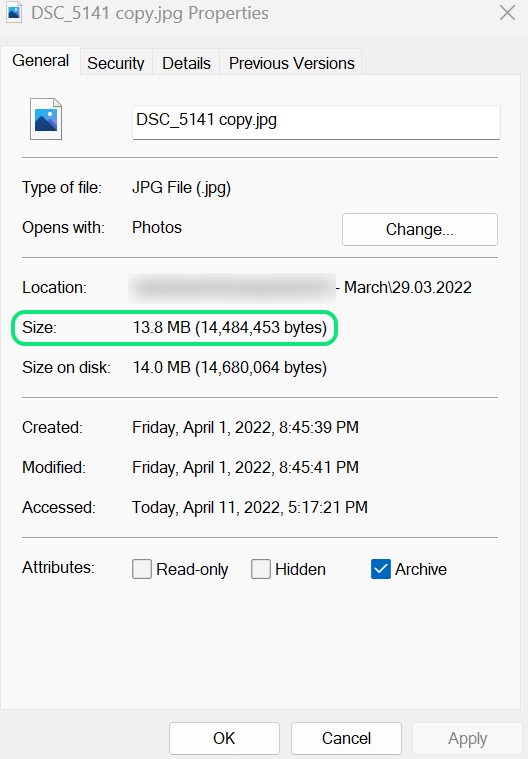Screen dimensions: 528x759
Task: Uncheck the Archive attribute checkbox
Action: click(x=381, y=569)
